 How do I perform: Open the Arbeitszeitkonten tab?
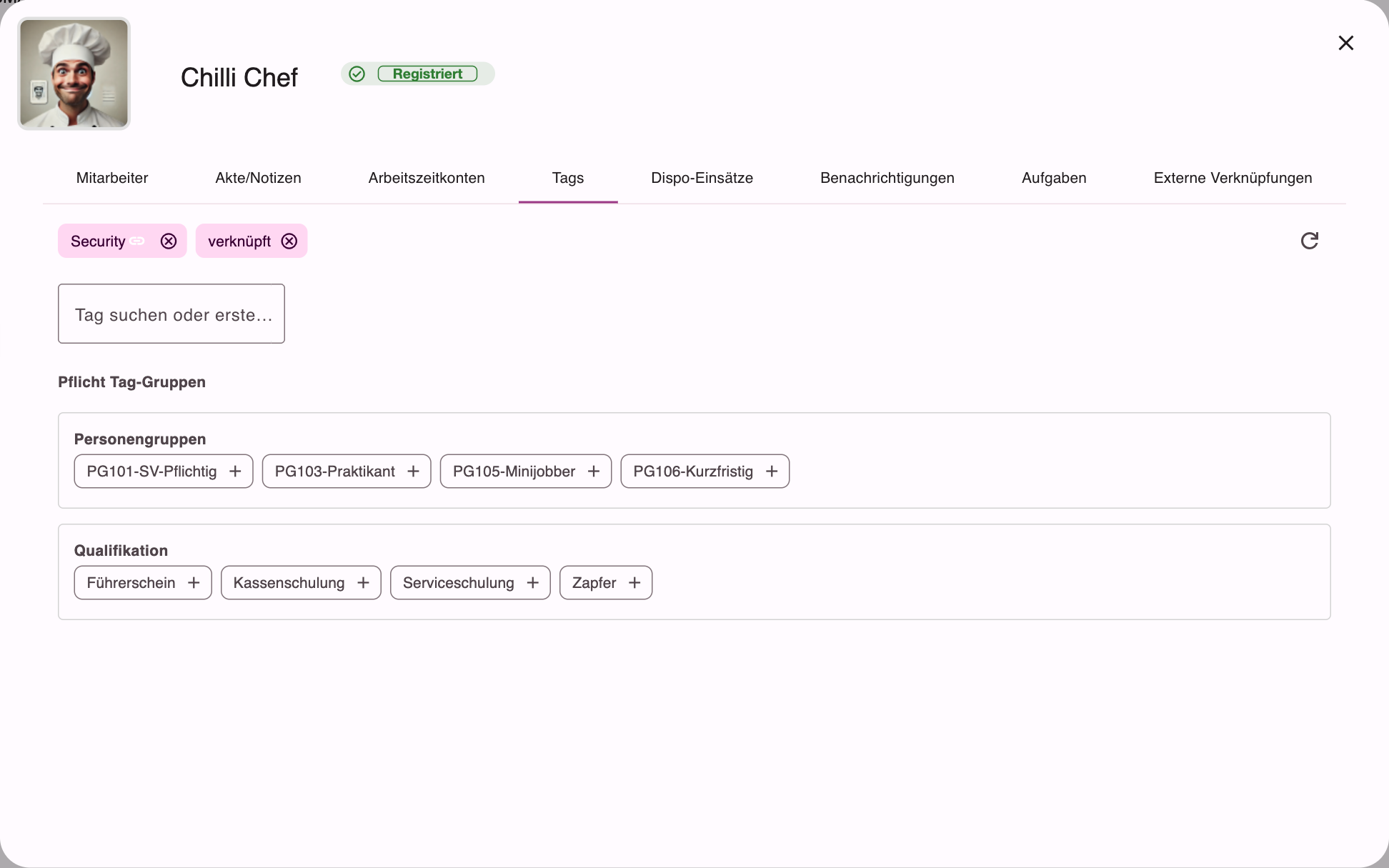click(427, 178)
